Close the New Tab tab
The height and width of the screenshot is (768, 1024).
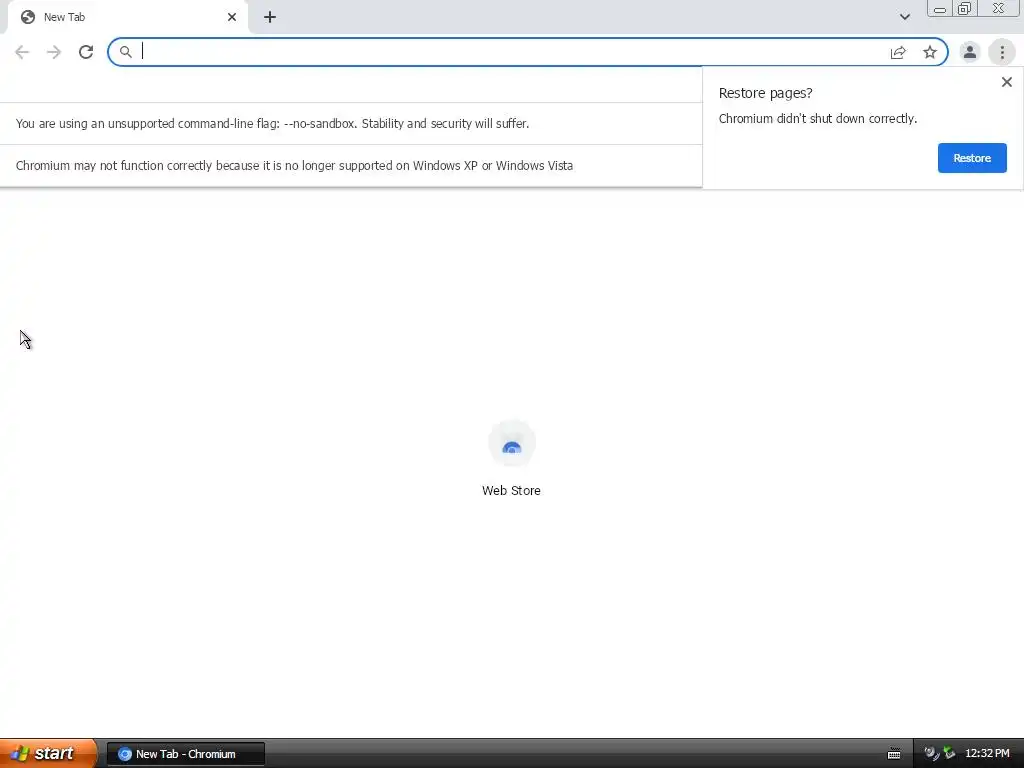click(x=232, y=17)
